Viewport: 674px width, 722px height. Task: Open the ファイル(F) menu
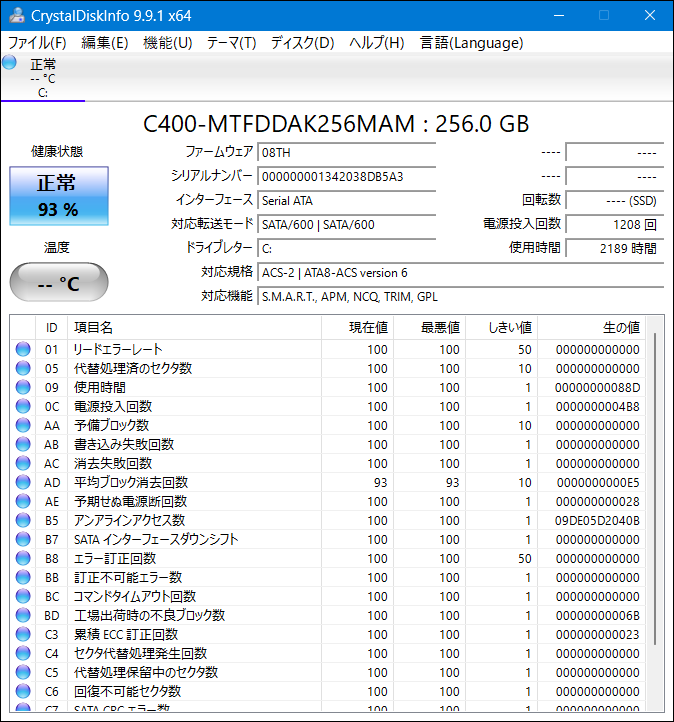[37, 43]
